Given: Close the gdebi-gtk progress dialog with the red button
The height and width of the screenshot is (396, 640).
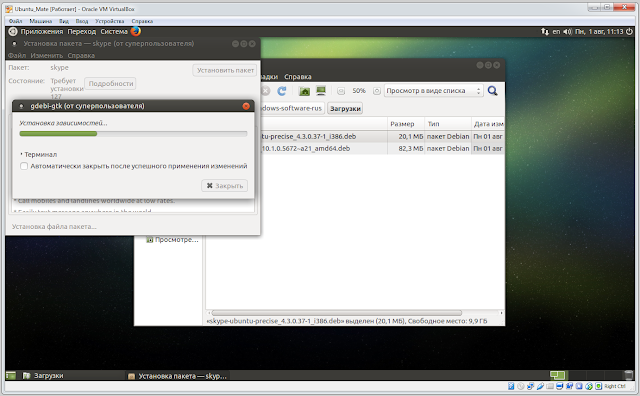Looking at the screenshot, I should click(246, 106).
